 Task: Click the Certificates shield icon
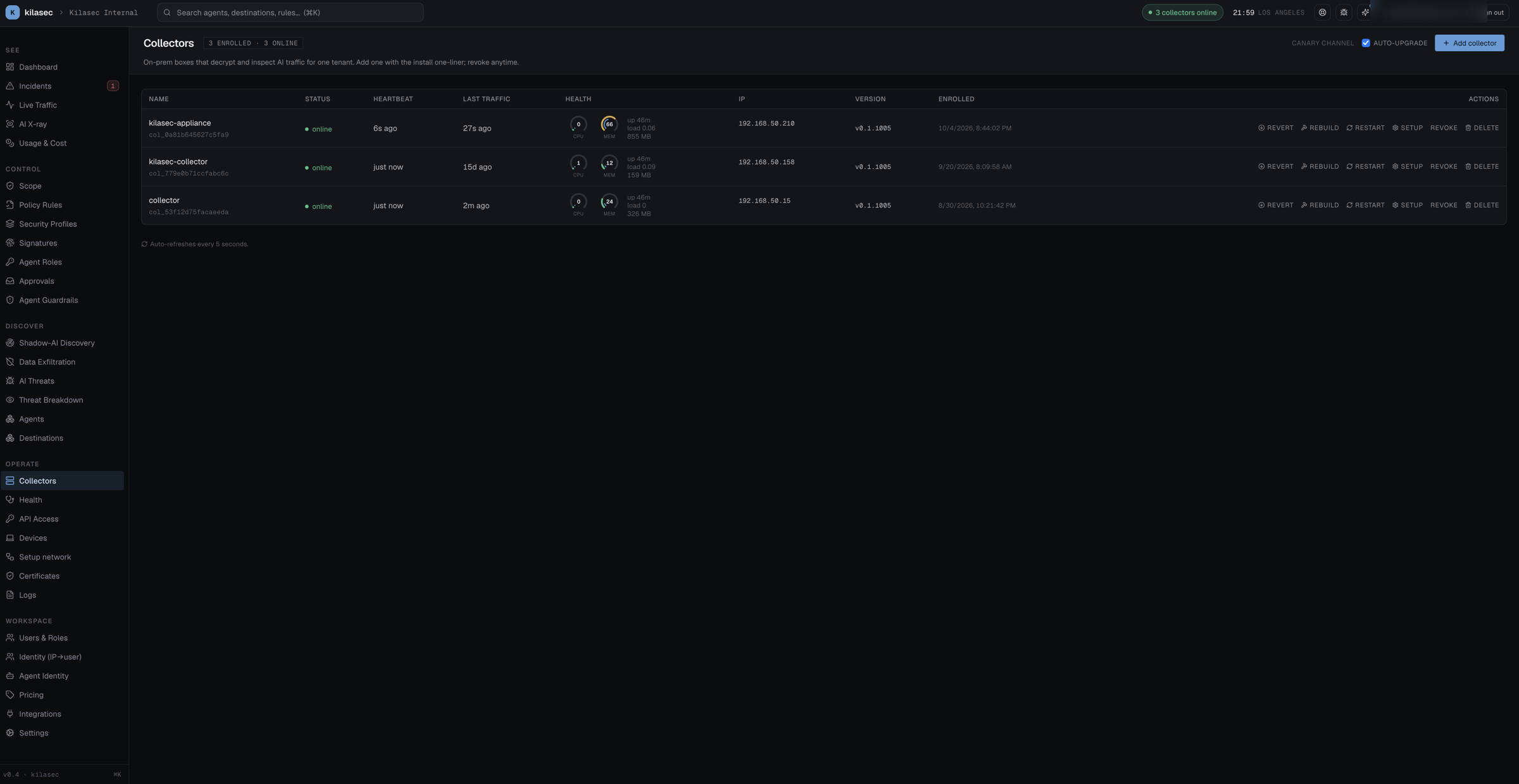(9, 576)
